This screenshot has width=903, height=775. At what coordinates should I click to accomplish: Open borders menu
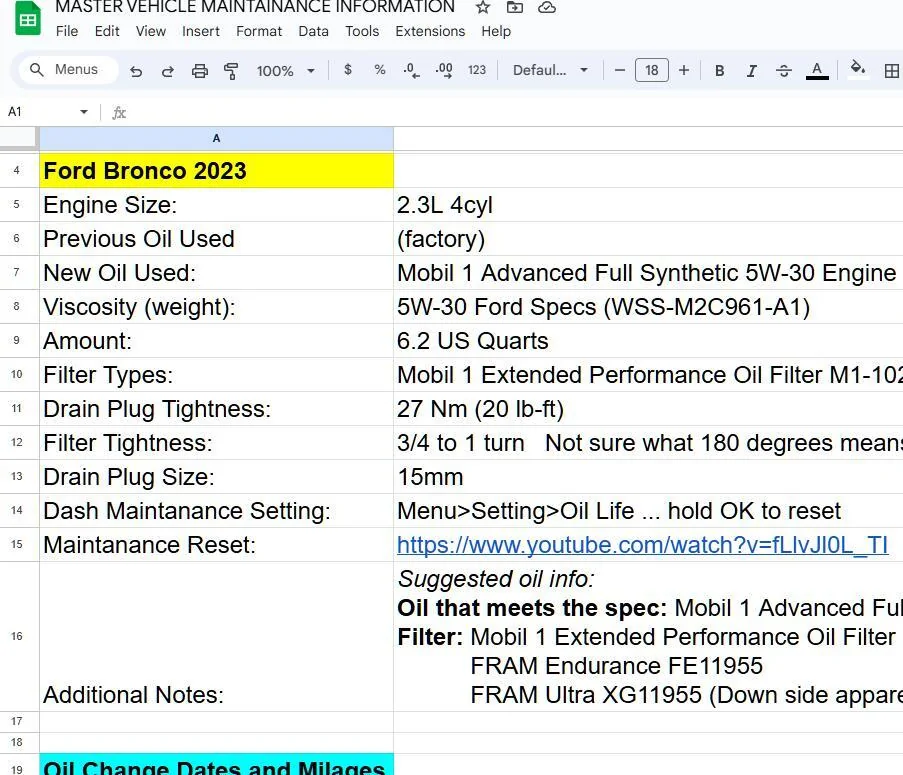pos(891,71)
